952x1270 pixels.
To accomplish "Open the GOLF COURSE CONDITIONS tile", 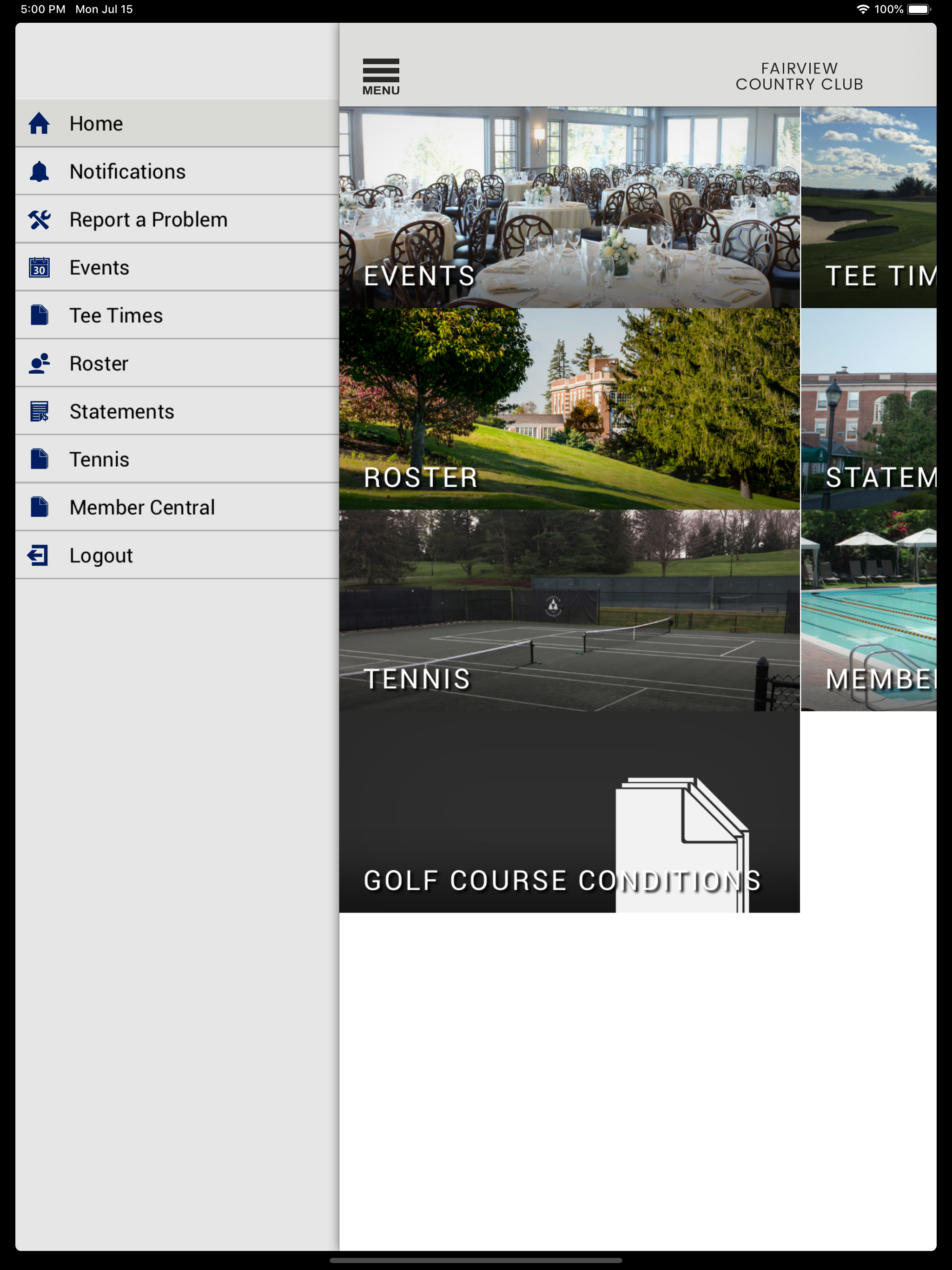I will coord(569,812).
